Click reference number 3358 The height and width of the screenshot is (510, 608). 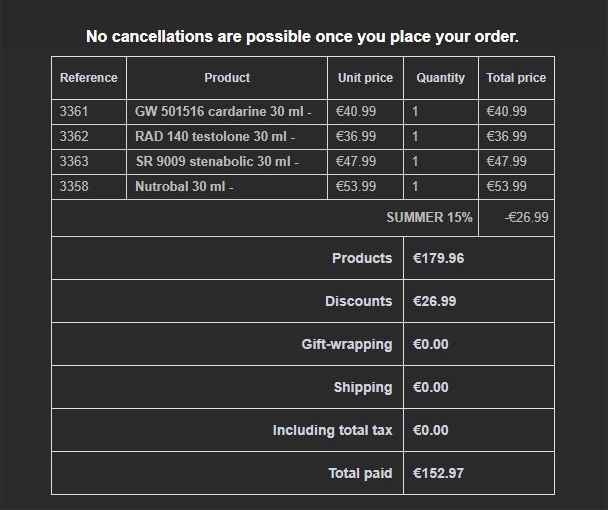pos(74,187)
